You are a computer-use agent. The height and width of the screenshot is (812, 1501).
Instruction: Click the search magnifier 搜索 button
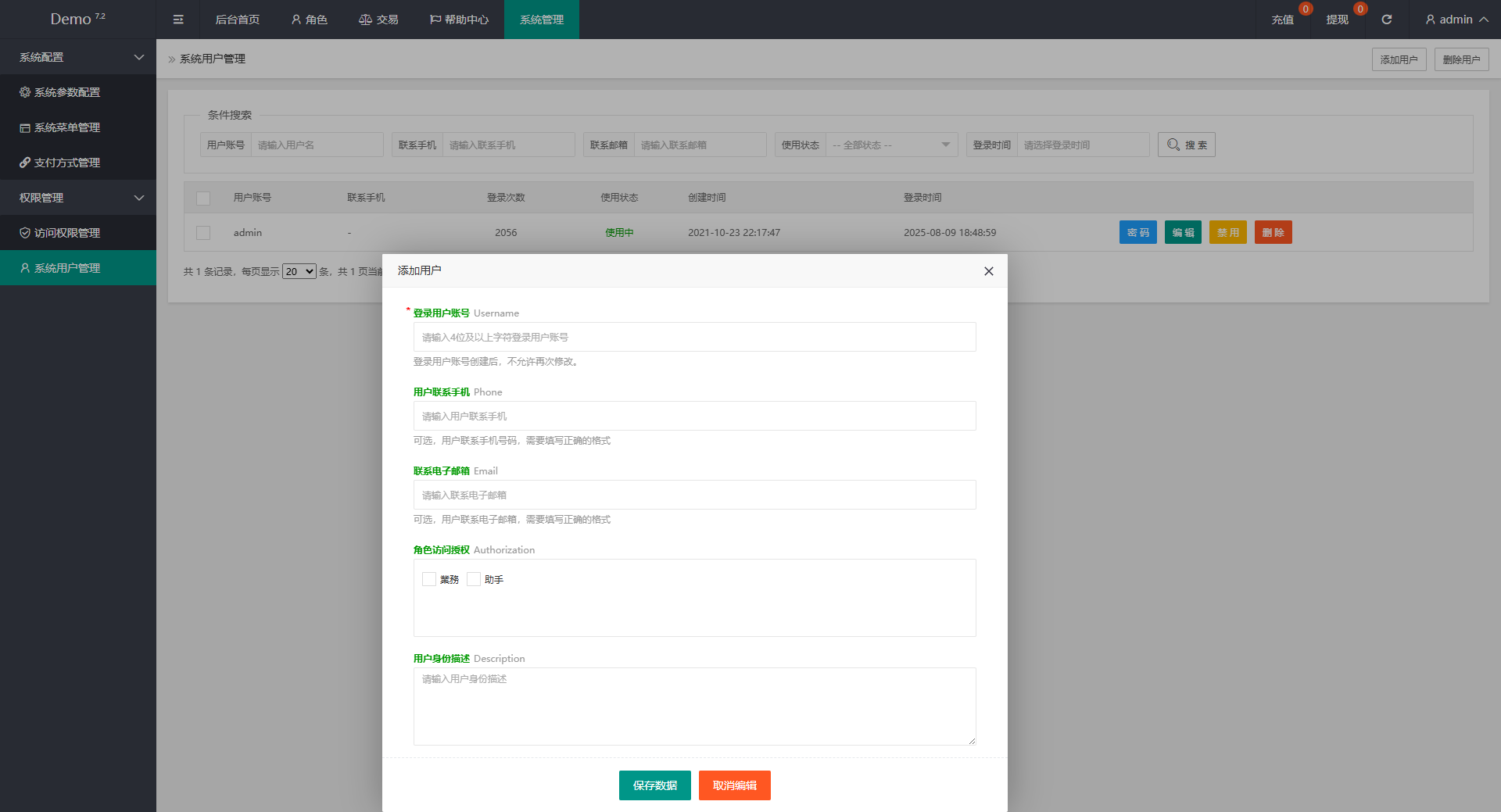[1186, 145]
